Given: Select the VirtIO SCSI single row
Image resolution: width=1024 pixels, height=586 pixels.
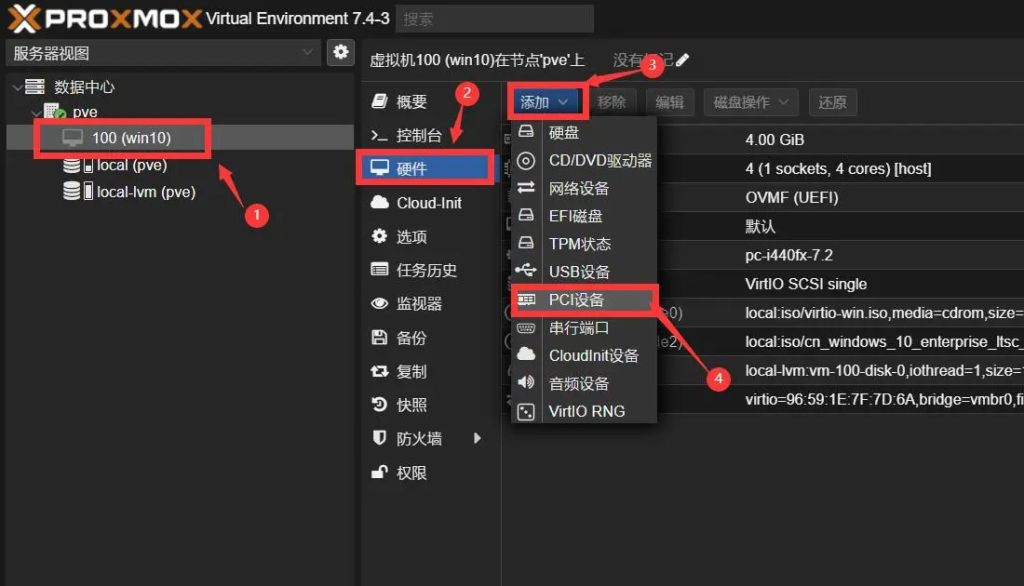Looking at the screenshot, I should click(x=763, y=284).
